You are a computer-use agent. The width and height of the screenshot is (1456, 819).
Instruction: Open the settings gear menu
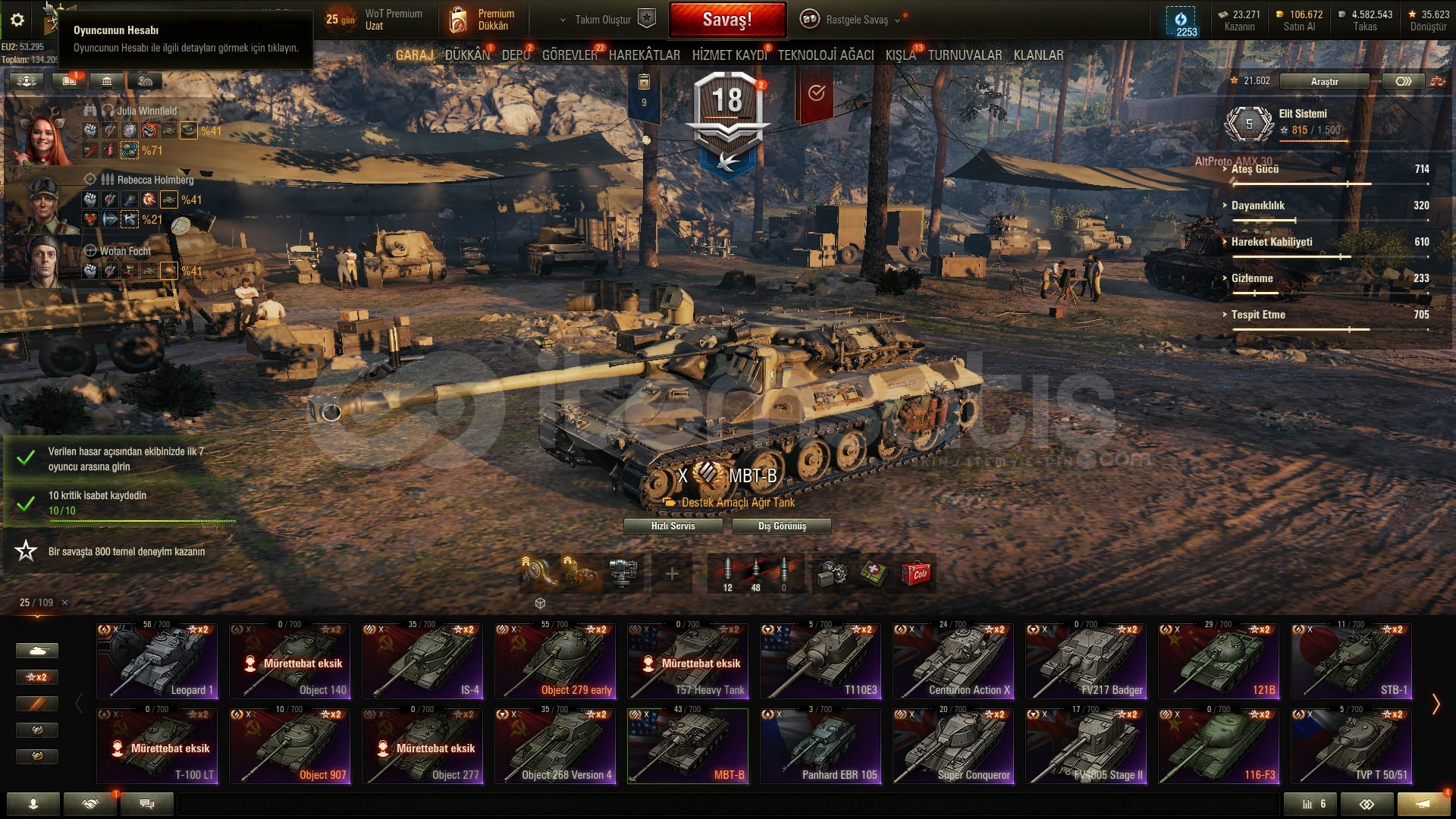coord(17,20)
